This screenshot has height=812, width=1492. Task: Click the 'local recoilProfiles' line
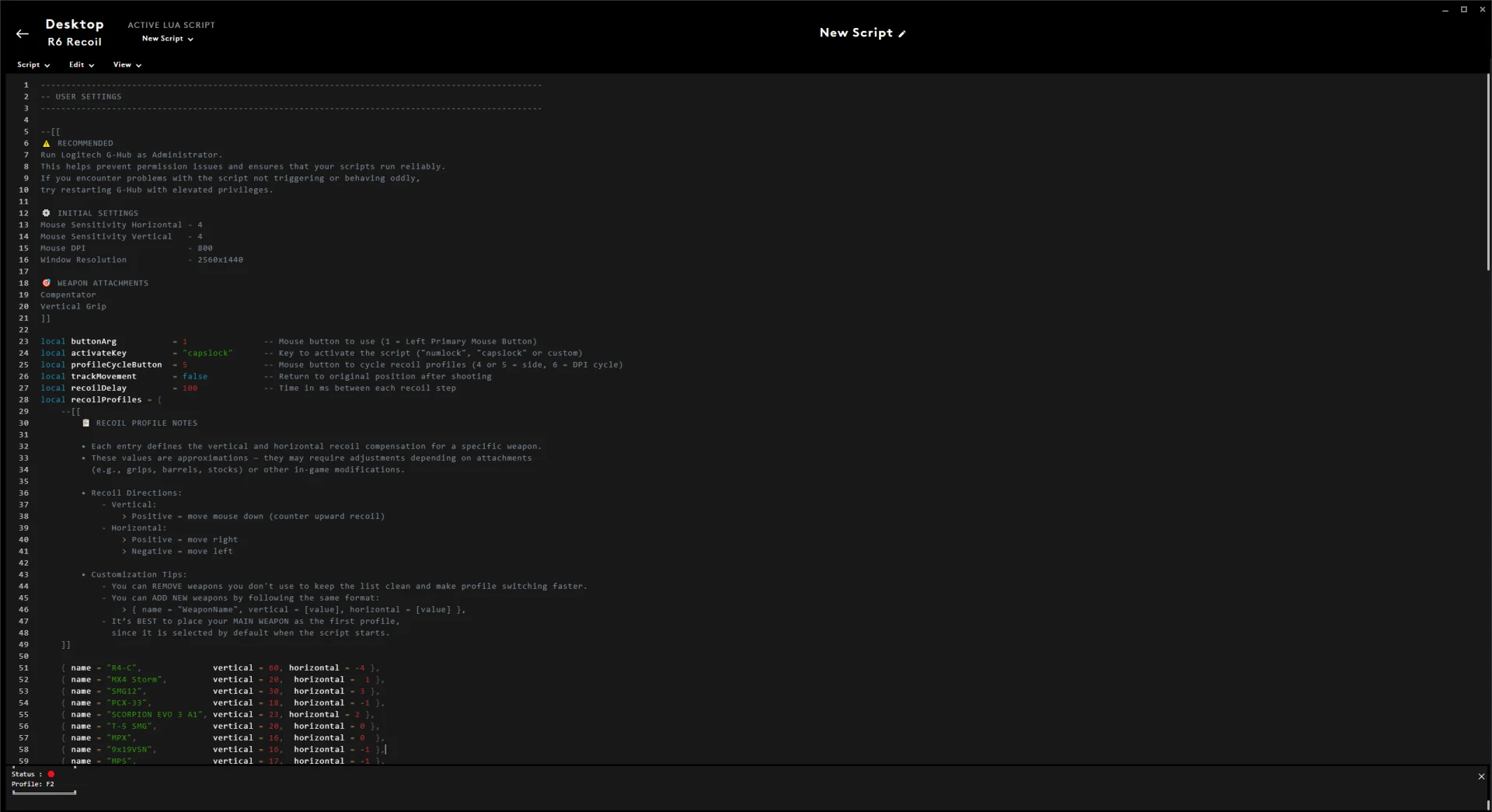coord(101,400)
